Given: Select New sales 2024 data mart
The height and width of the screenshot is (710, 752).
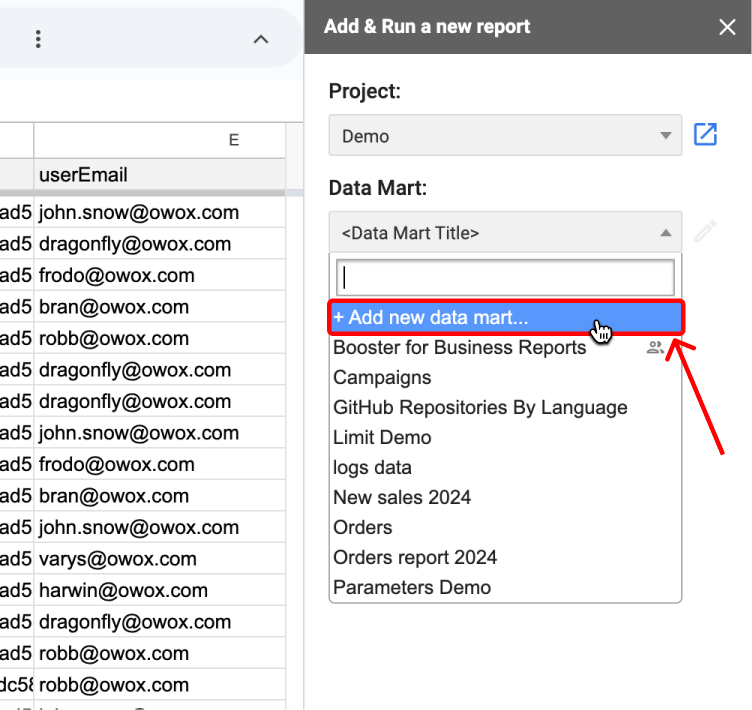Looking at the screenshot, I should click(506, 497).
